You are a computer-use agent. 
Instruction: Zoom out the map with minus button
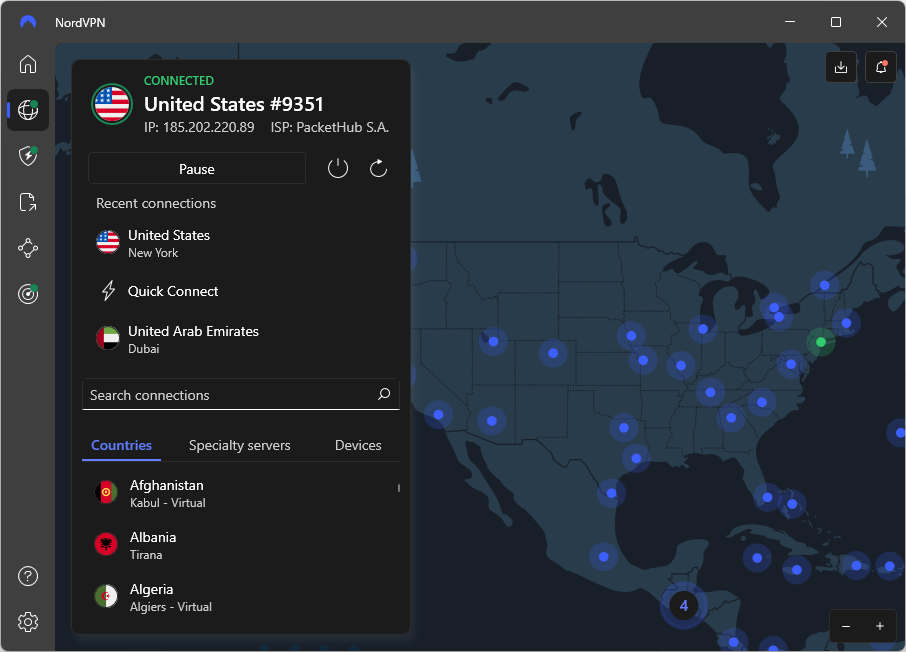click(x=846, y=626)
